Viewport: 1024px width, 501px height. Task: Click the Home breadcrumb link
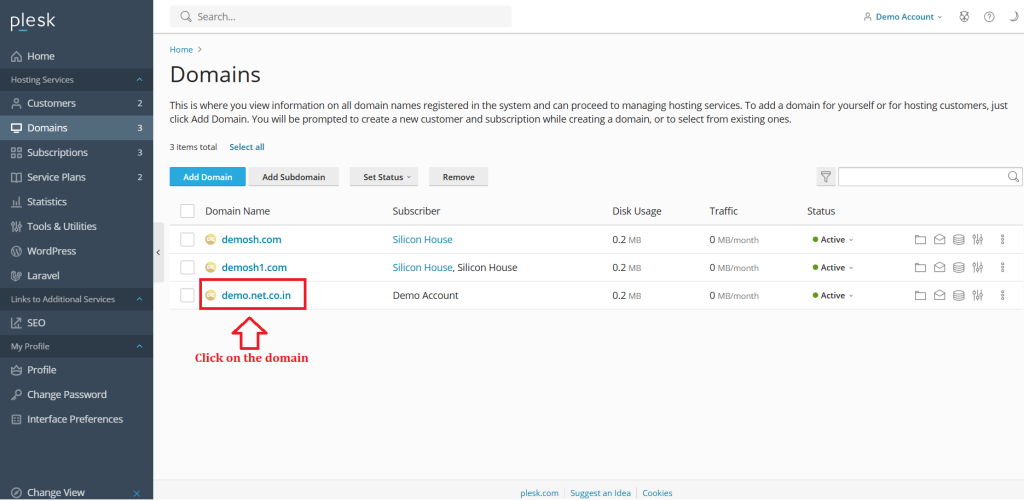[182, 50]
